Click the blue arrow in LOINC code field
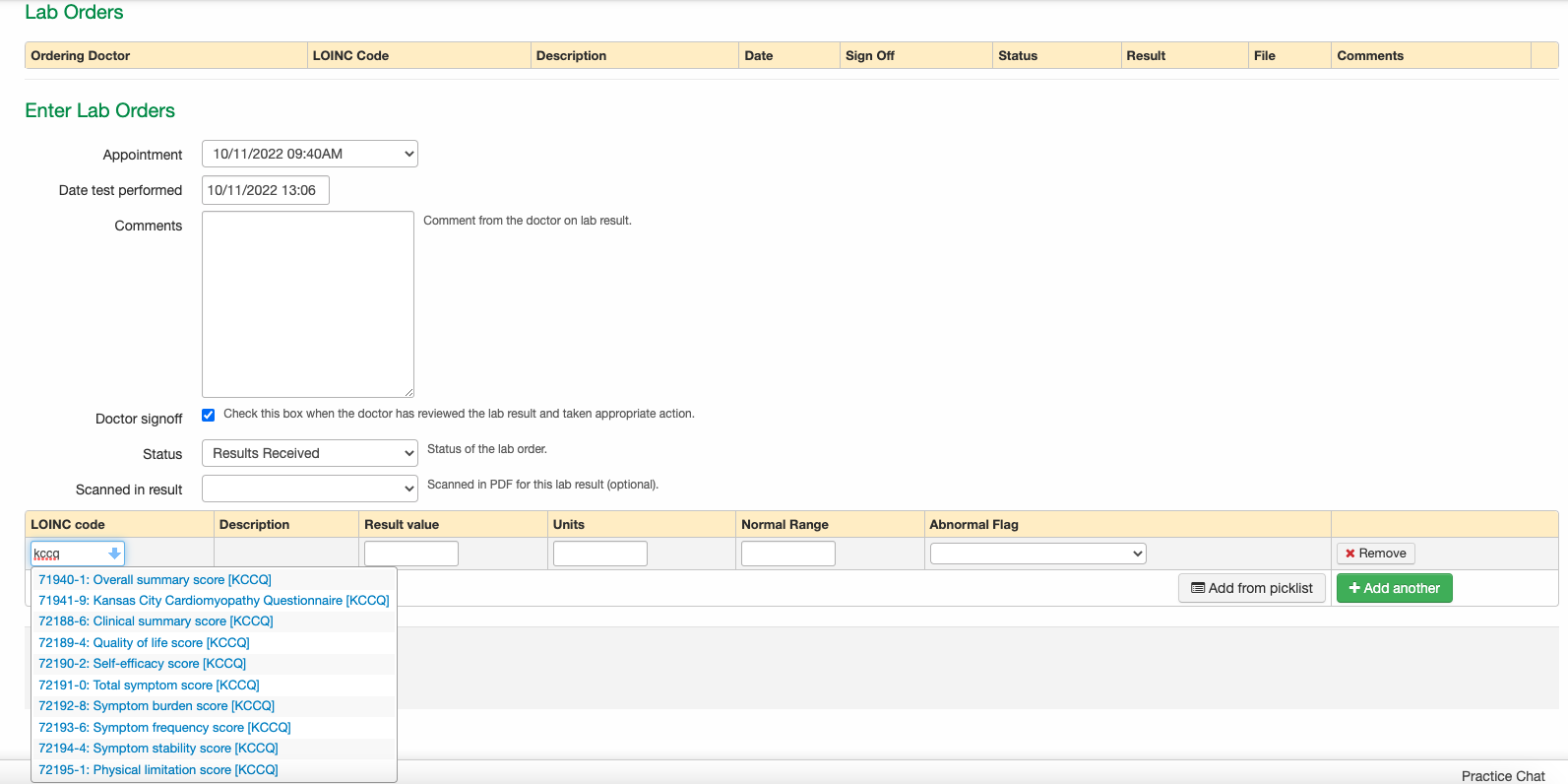Image resolution: width=1568 pixels, height=784 pixels. tap(114, 554)
